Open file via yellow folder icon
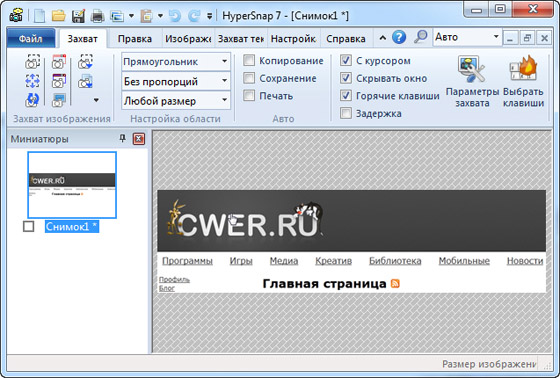 click(x=59, y=16)
